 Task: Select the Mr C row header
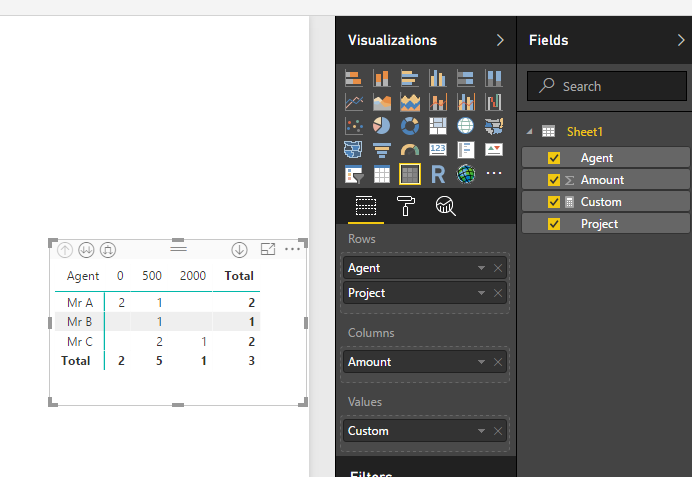(x=79, y=342)
